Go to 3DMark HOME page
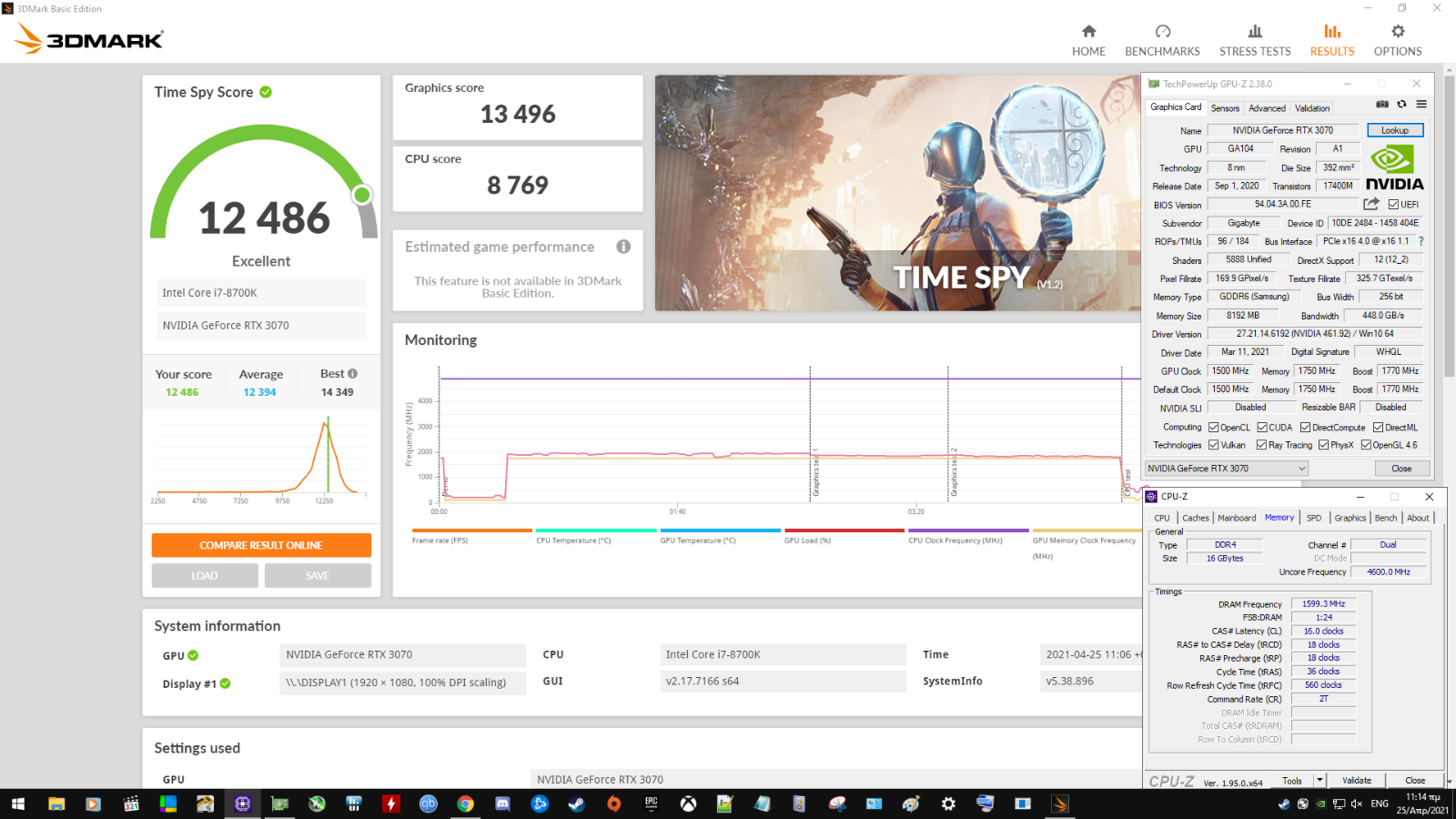 [x=1088, y=41]
